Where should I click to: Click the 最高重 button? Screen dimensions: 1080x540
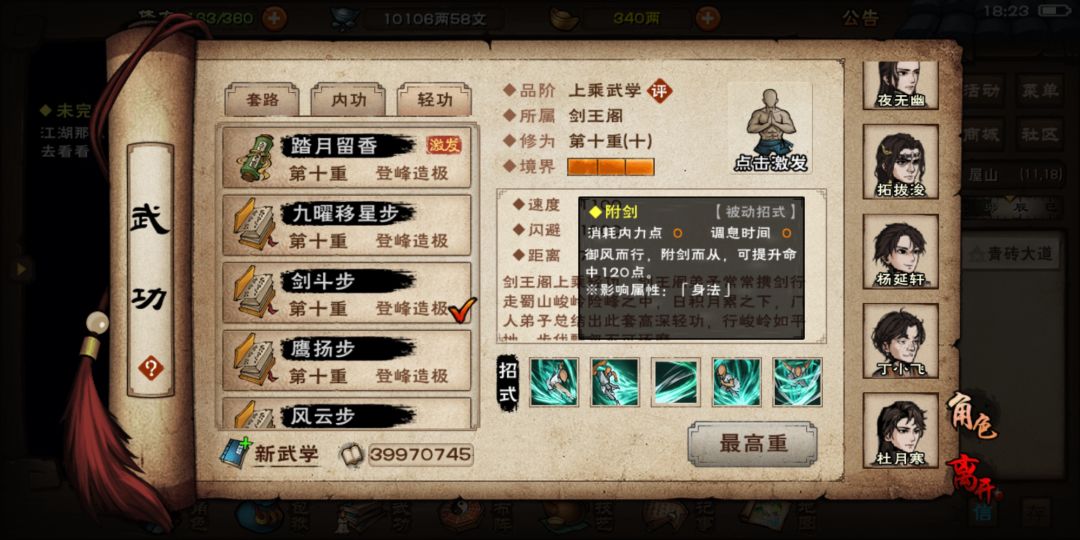tap(752, 444)
